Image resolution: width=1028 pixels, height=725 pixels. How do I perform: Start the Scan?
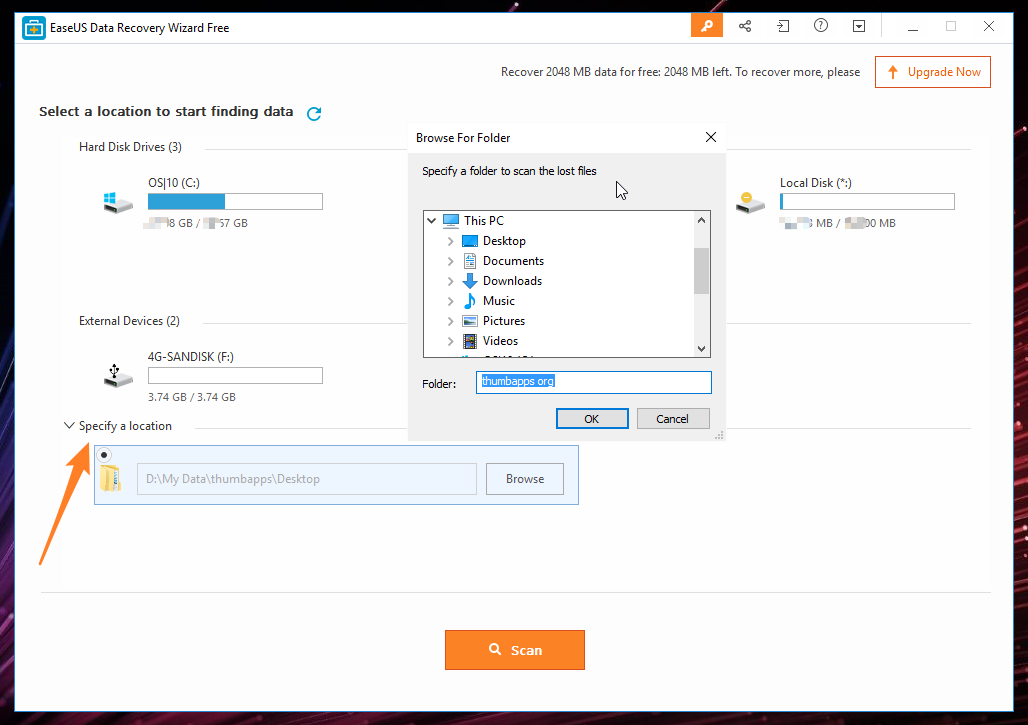tap(515, 650)
